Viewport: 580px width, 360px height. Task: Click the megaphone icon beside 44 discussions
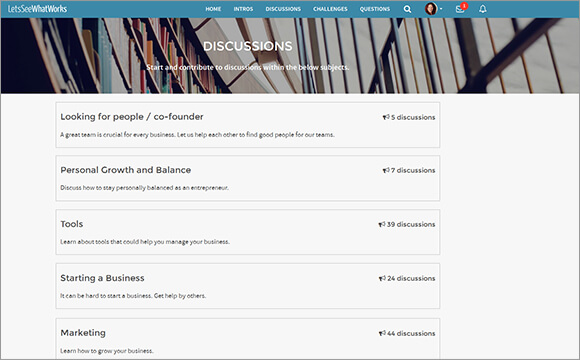(x=382, y=333)
